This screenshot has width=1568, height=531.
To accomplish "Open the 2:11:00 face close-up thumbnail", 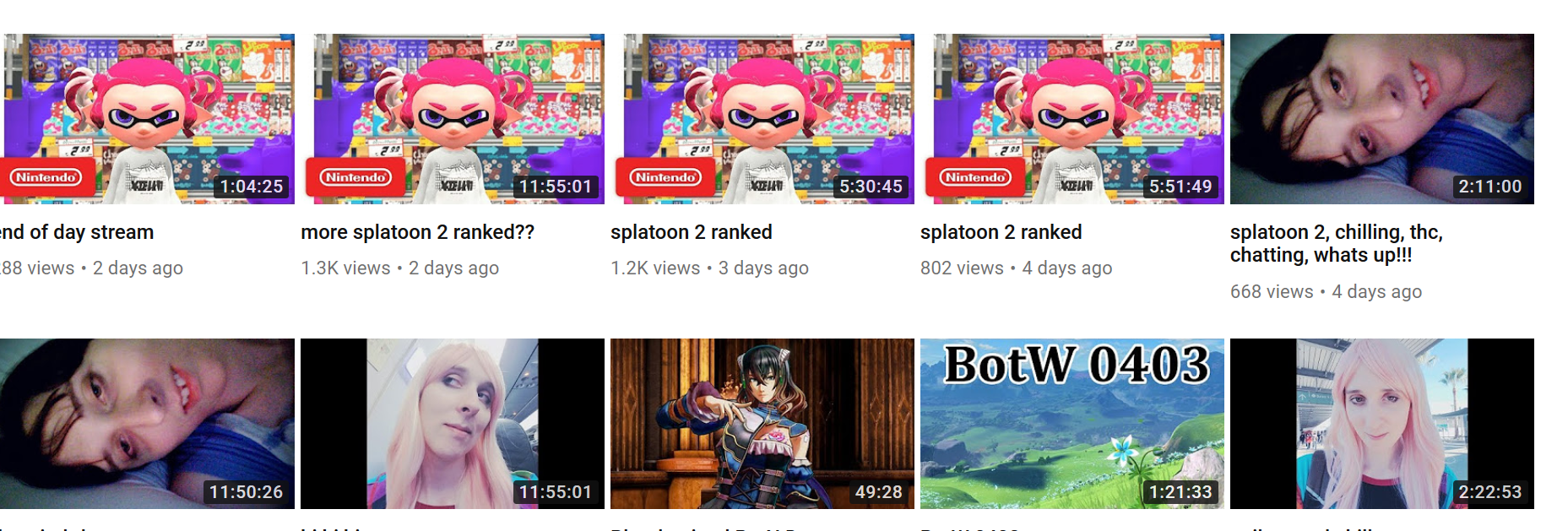I will (x=1382, y=119).
